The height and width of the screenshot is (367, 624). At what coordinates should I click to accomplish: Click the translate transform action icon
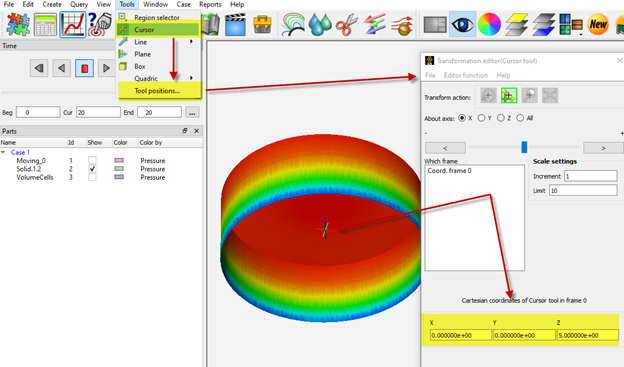coord(488,96)
